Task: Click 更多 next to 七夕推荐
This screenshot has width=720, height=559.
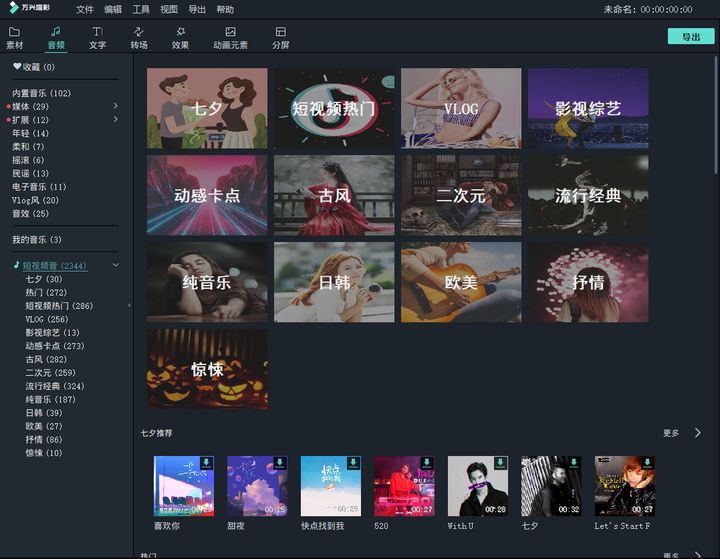Action: 671,433
